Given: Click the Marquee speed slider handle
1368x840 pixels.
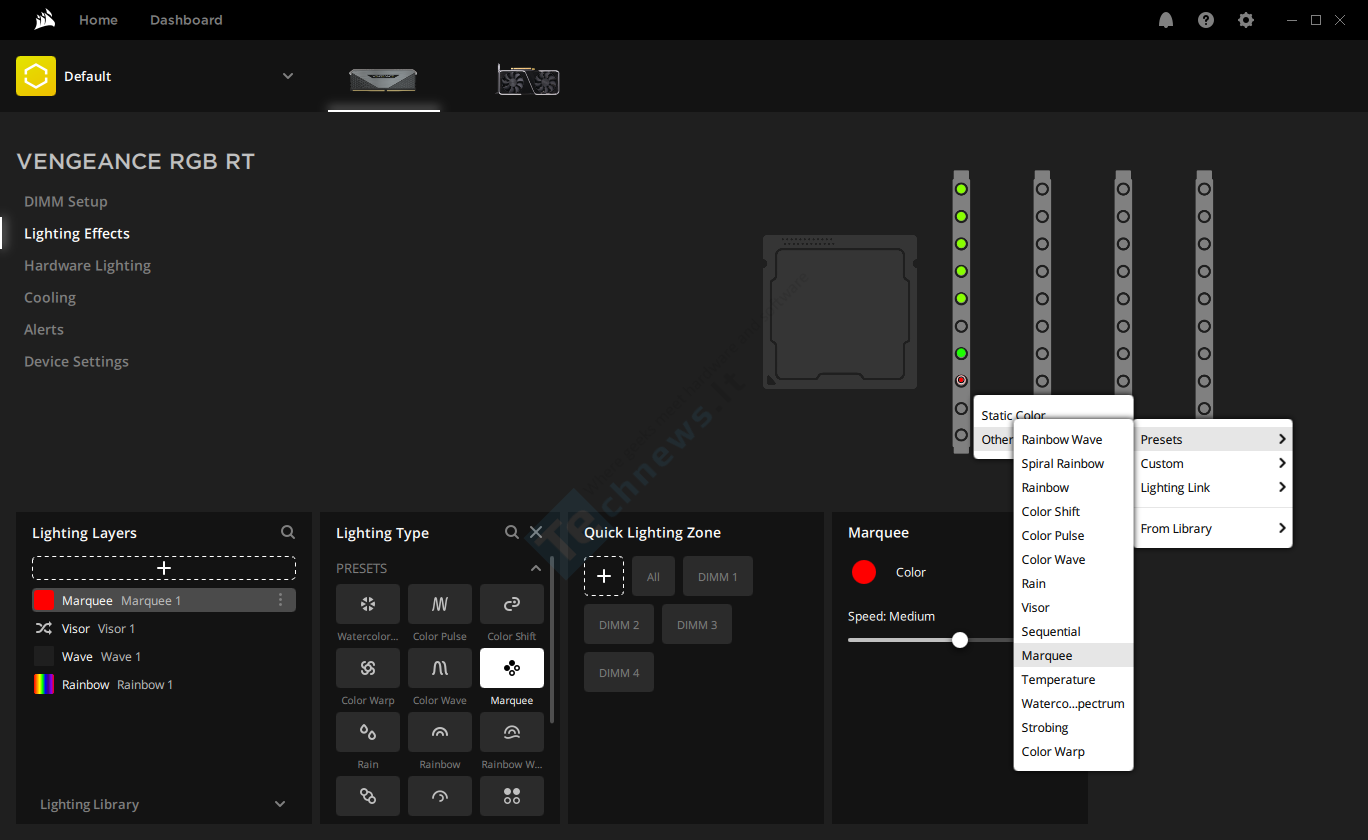Looking at the screenshot, I should click(960, 640).
